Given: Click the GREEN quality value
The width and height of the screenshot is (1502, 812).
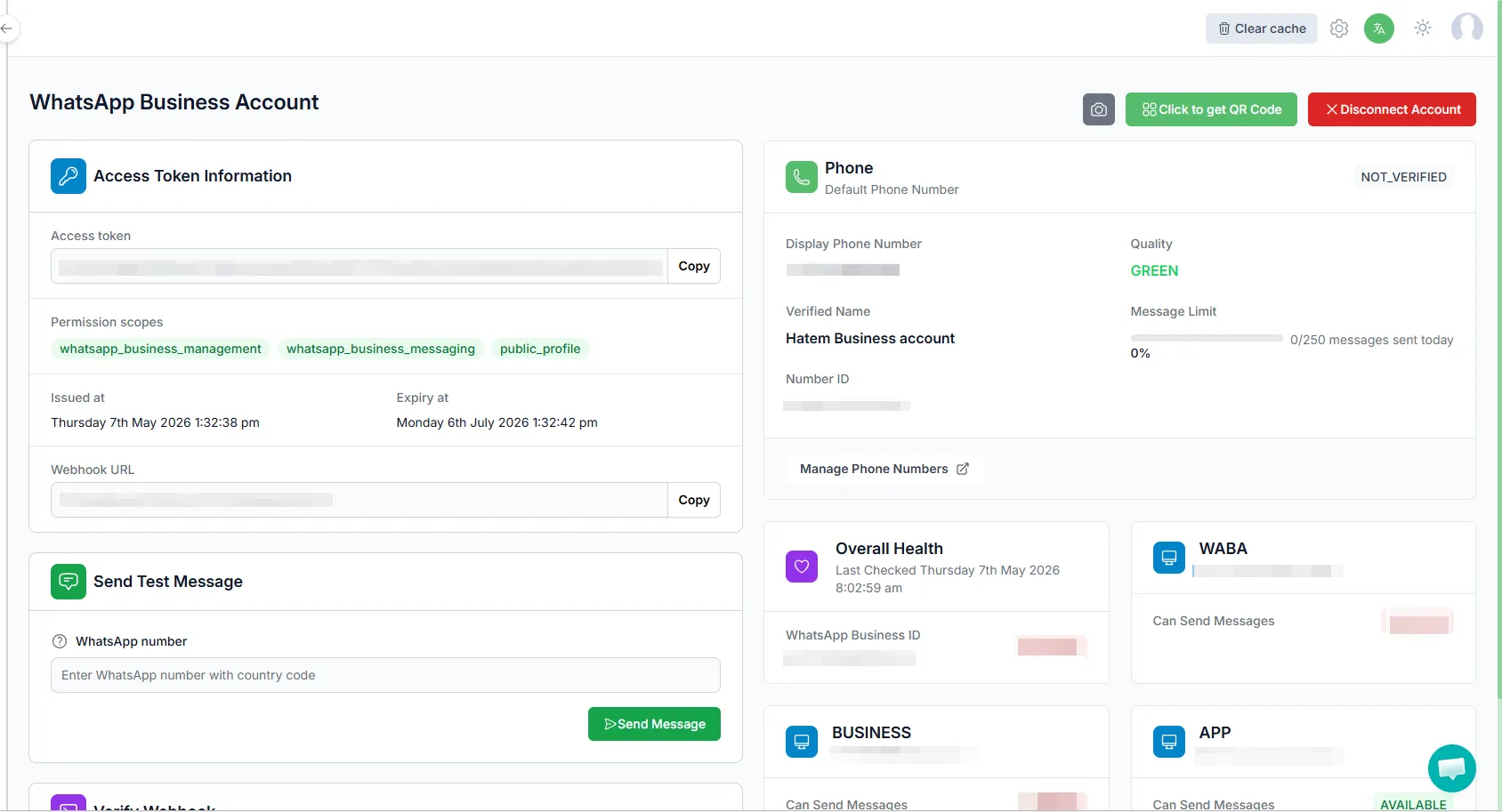Looking at the screenshot, I should pyautogui.click(x=1154, y=270).
